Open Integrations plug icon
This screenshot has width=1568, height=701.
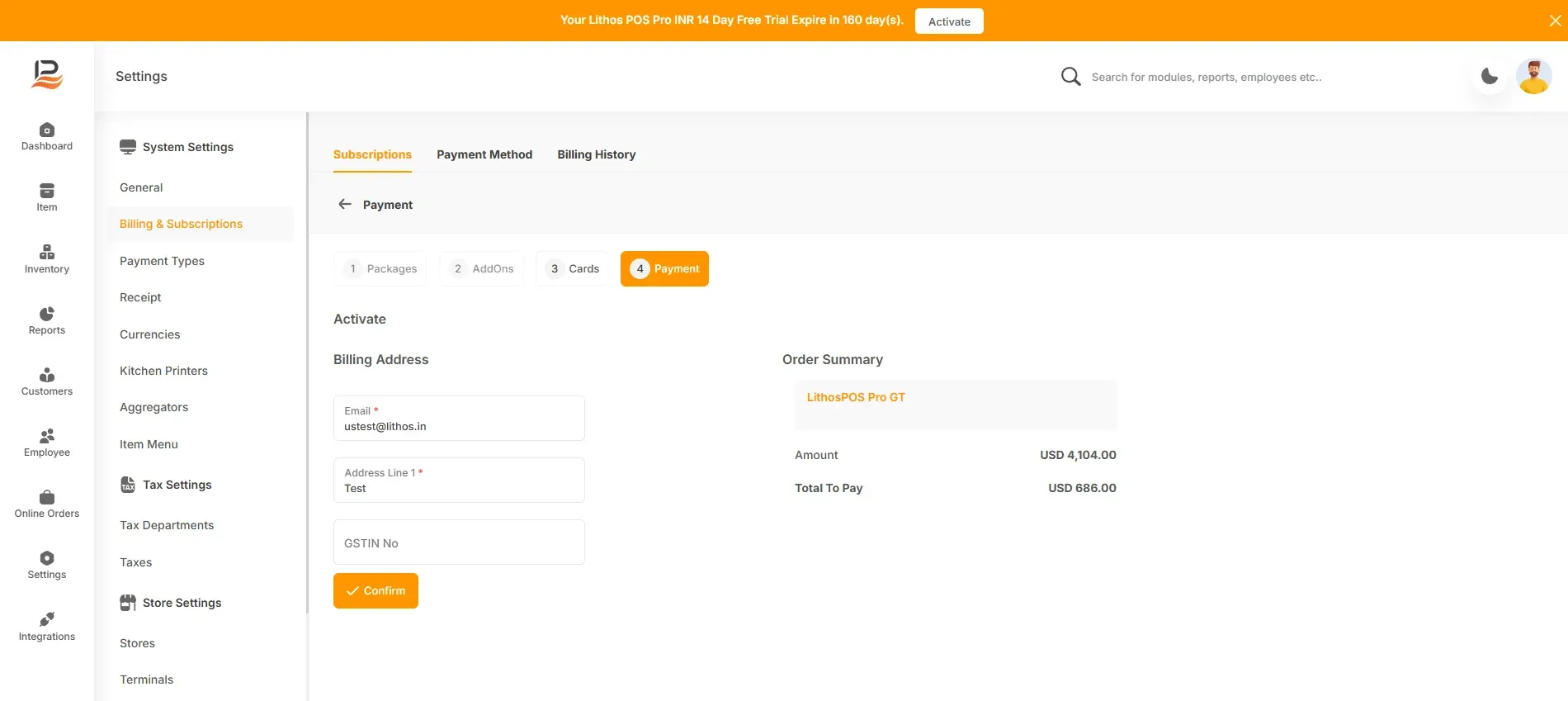(47, 619)
